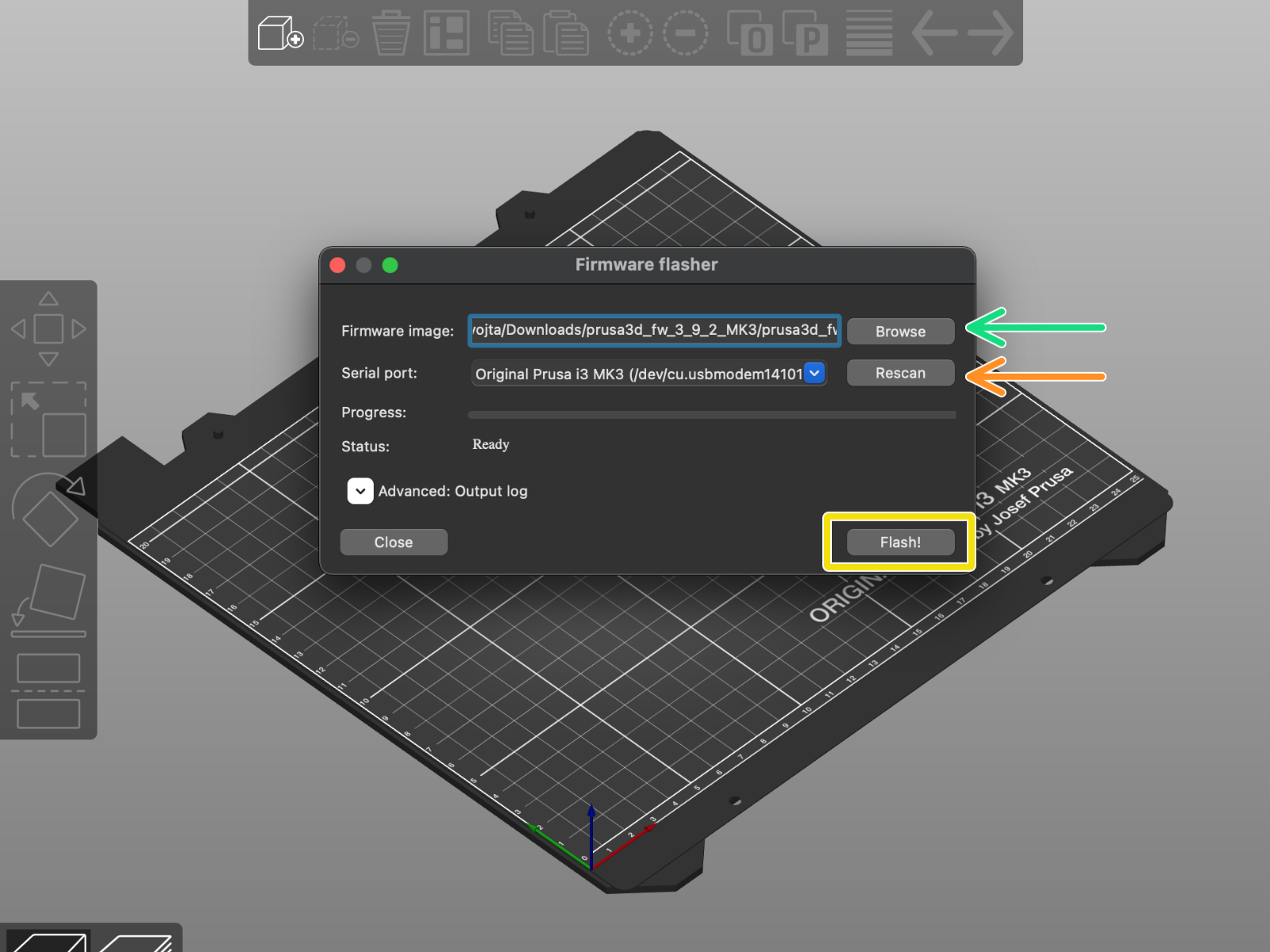Click the Firmware image path field

click(x=654, y=331)
